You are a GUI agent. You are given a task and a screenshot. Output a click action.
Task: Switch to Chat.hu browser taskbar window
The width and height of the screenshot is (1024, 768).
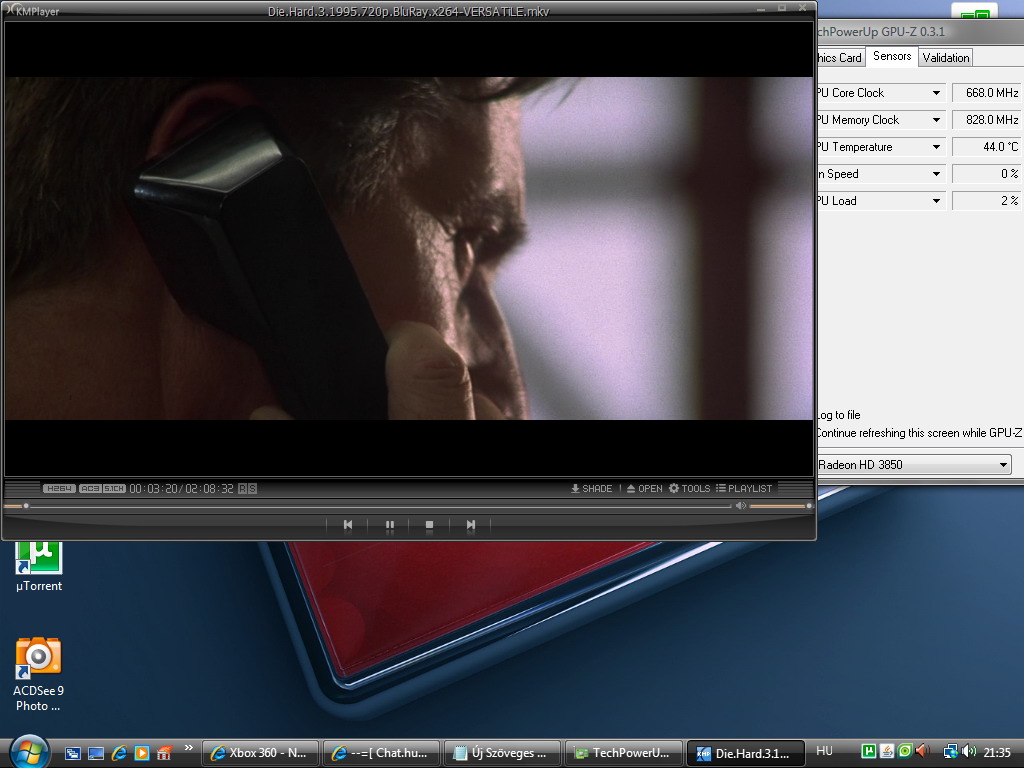[381, 753]
